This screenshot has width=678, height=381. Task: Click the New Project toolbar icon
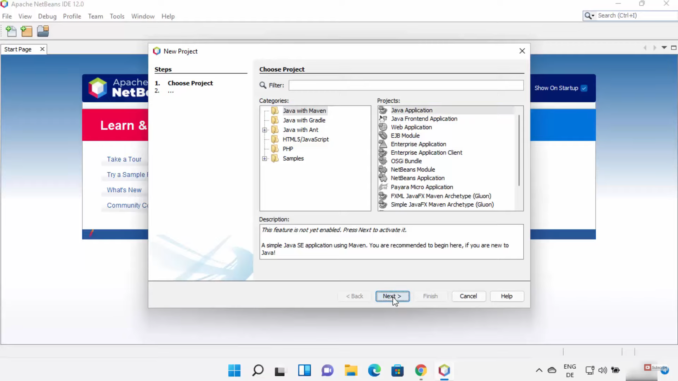[27, 31]
